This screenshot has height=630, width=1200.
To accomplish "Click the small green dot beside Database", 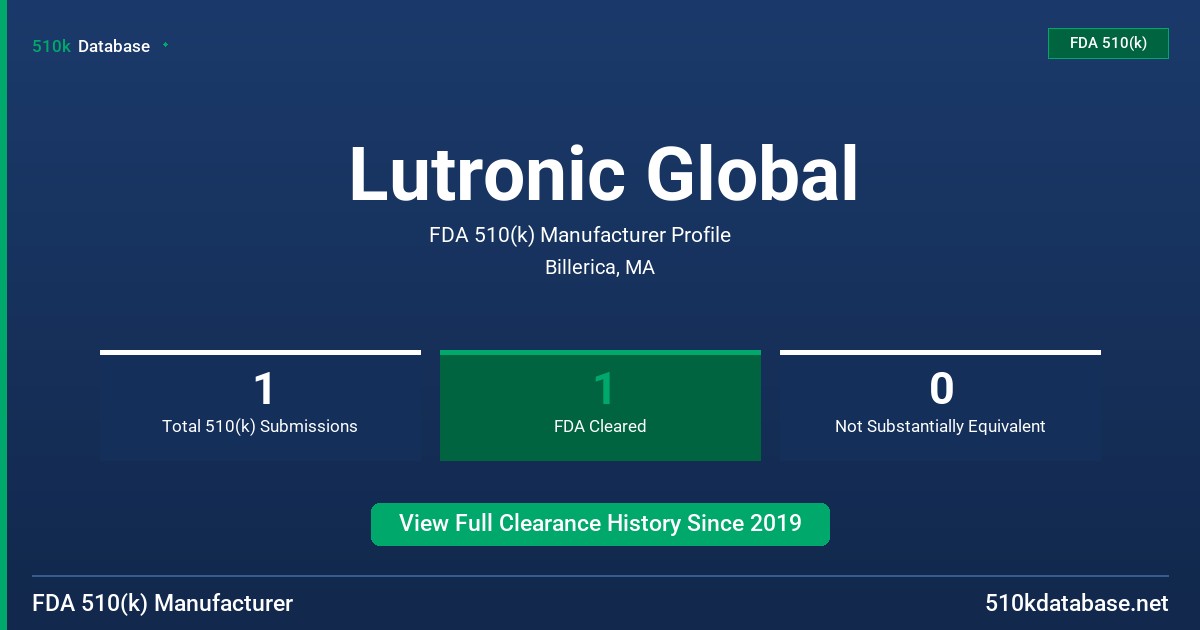I will coord(165,45).
